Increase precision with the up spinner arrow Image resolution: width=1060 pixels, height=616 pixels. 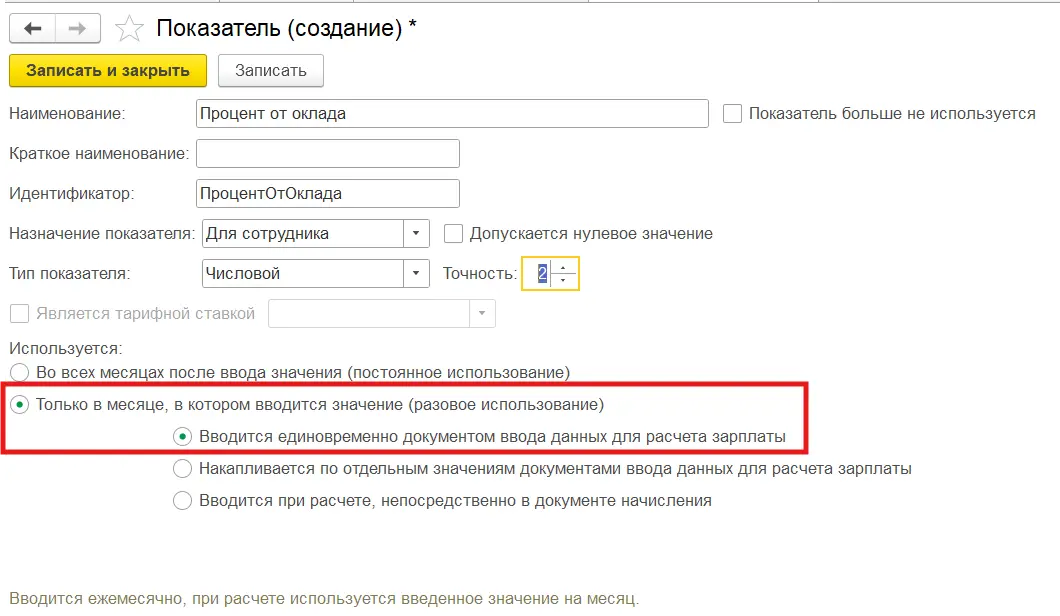564,267
